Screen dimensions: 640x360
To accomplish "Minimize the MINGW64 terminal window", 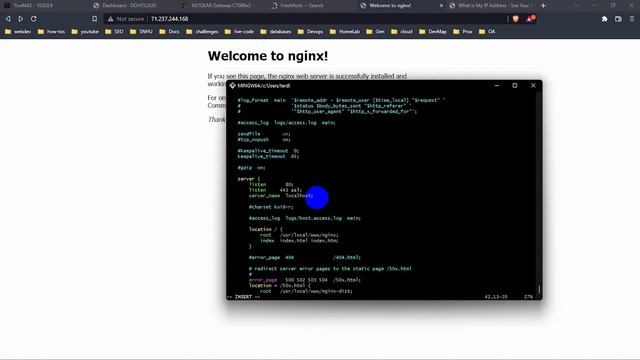I will pyautogui.click(x=497, y=86).
